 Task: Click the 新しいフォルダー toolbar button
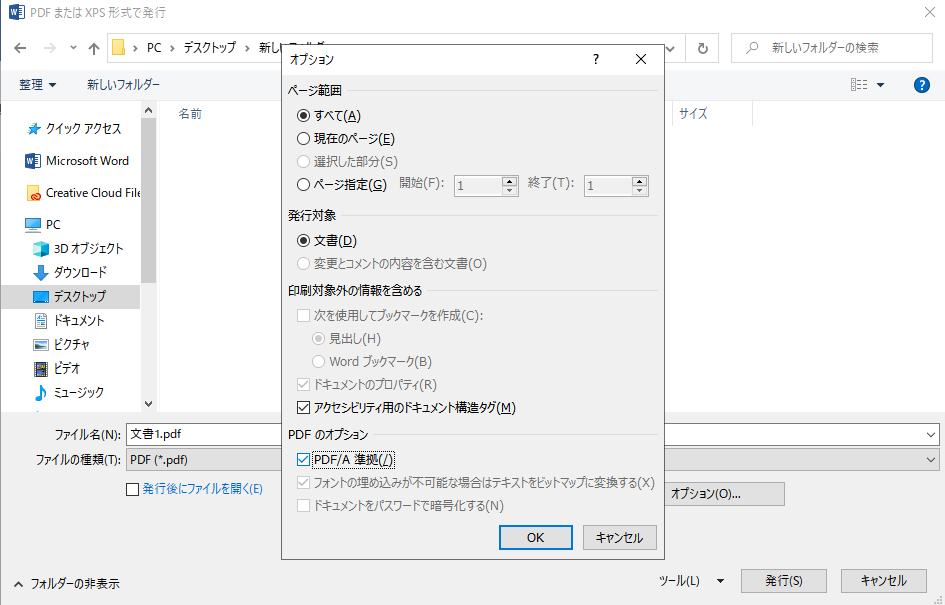[123, 85]
